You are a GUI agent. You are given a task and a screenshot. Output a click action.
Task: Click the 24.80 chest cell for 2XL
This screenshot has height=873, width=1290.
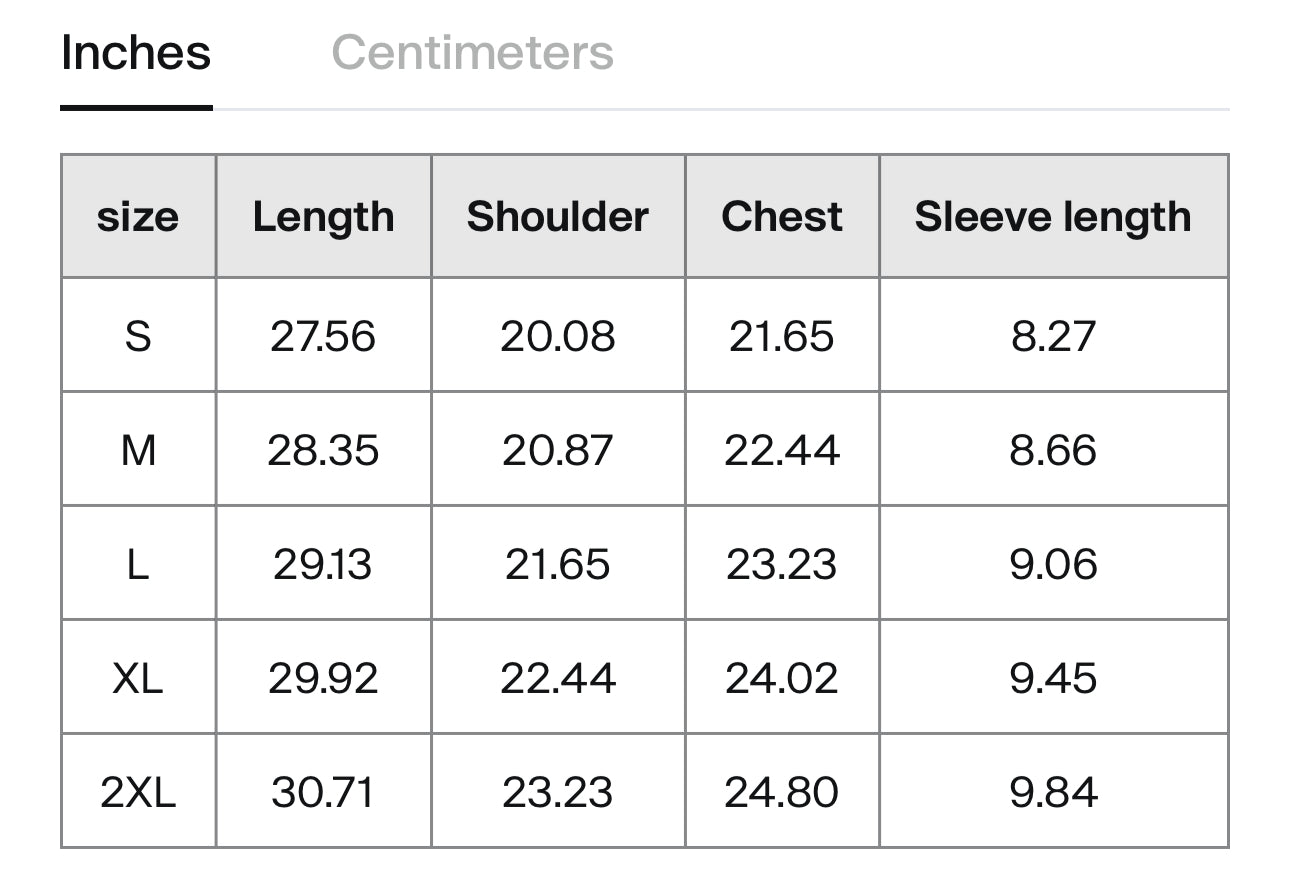coord(782,792)
